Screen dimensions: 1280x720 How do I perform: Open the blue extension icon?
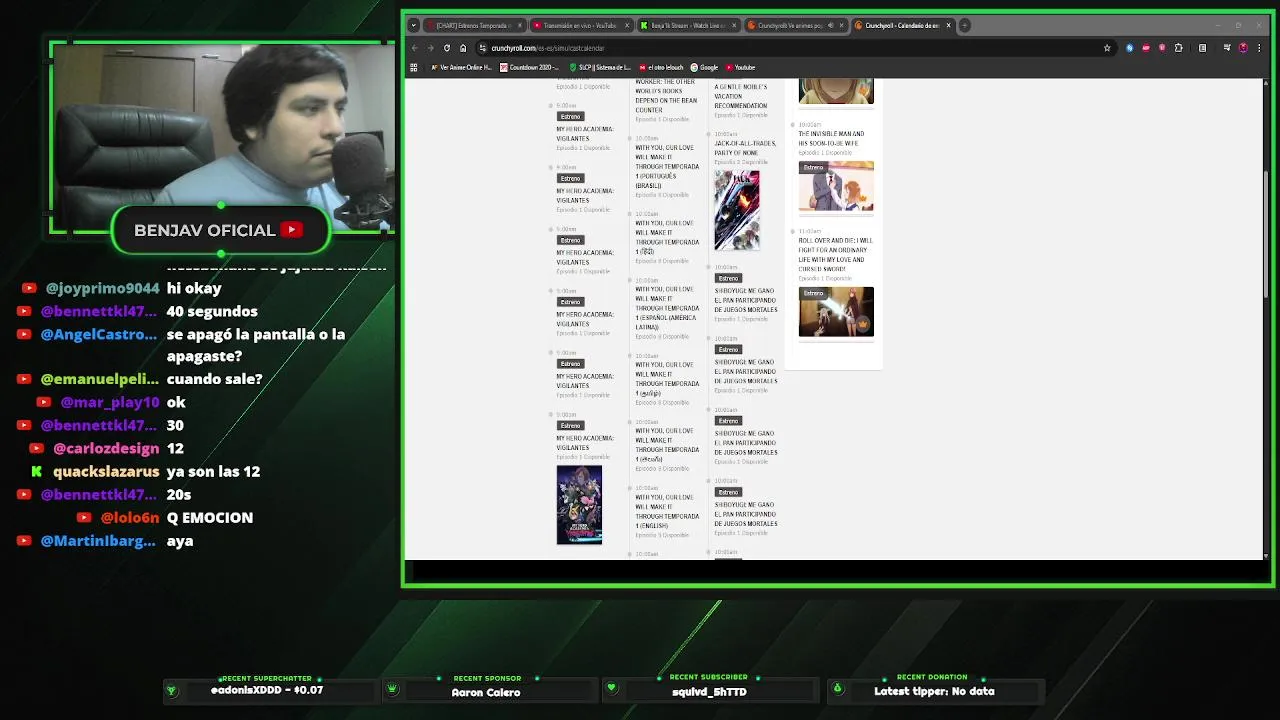(1130, 48)
